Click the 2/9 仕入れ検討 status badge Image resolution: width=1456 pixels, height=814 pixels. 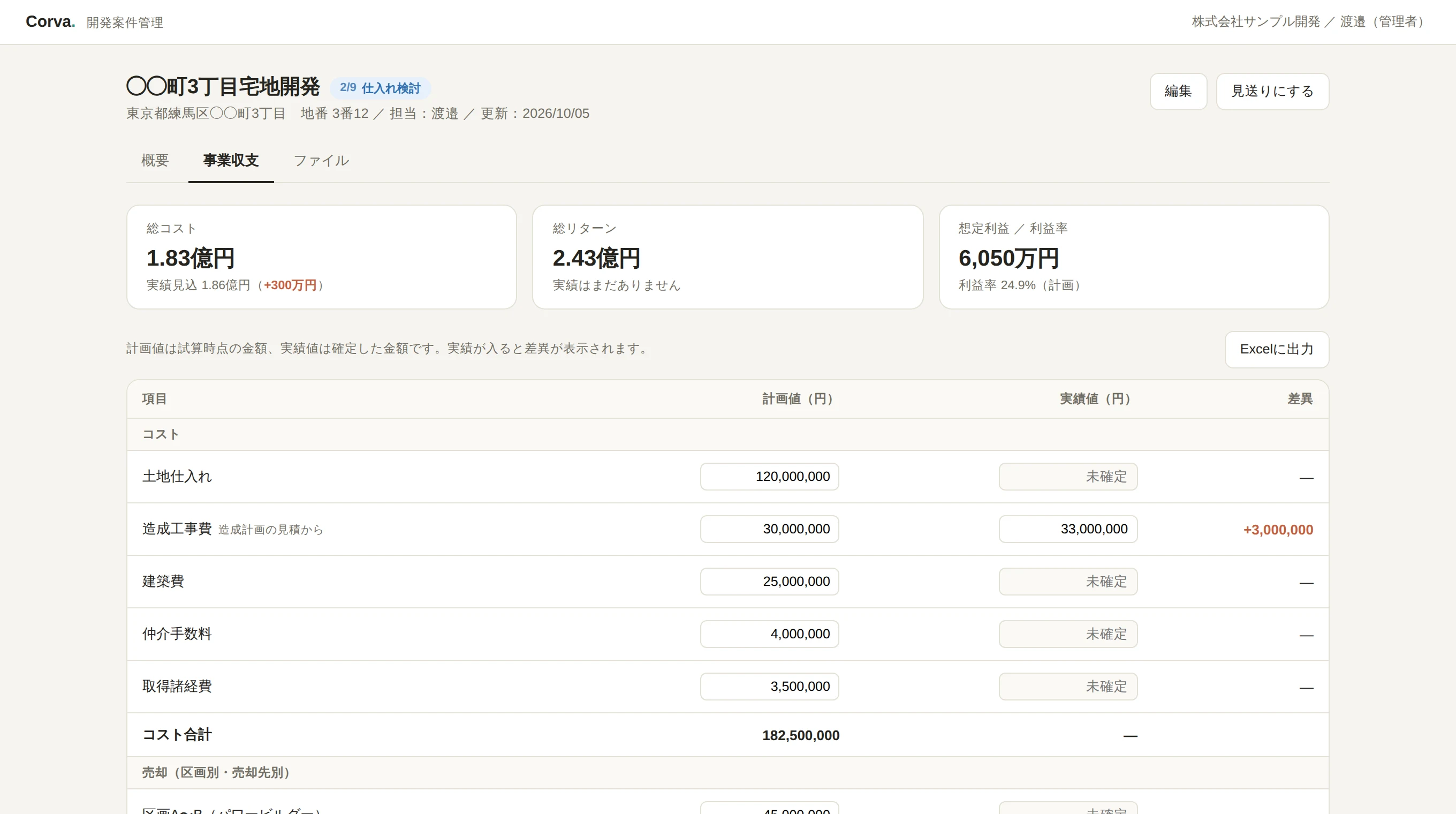click(381, 88)
